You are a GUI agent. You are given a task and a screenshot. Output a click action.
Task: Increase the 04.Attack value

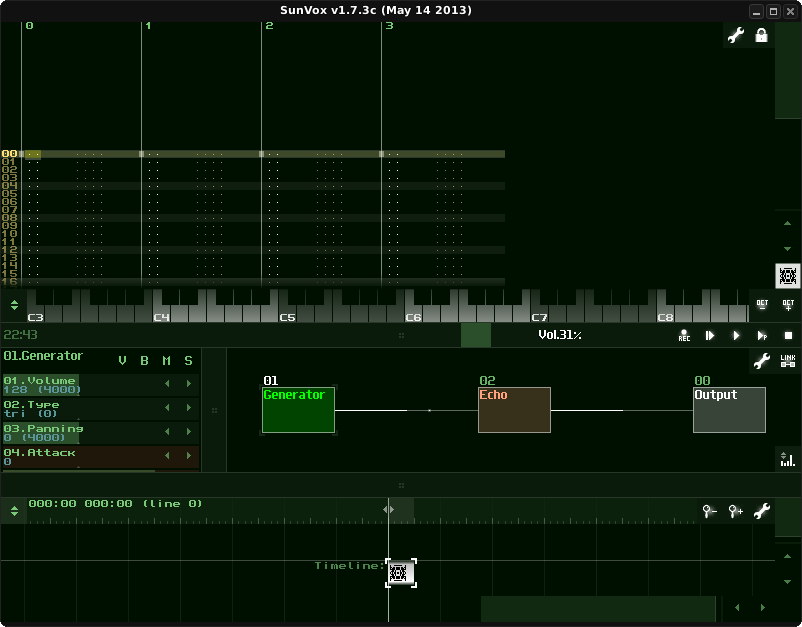[x=189, y=455]
